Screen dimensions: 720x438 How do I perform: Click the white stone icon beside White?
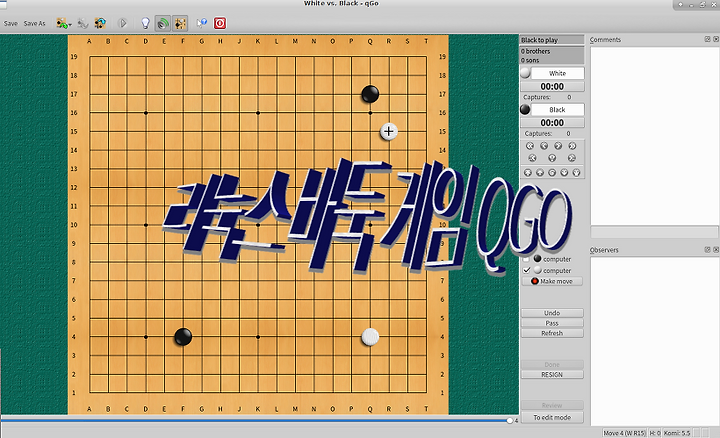click(x=525, y=73)
